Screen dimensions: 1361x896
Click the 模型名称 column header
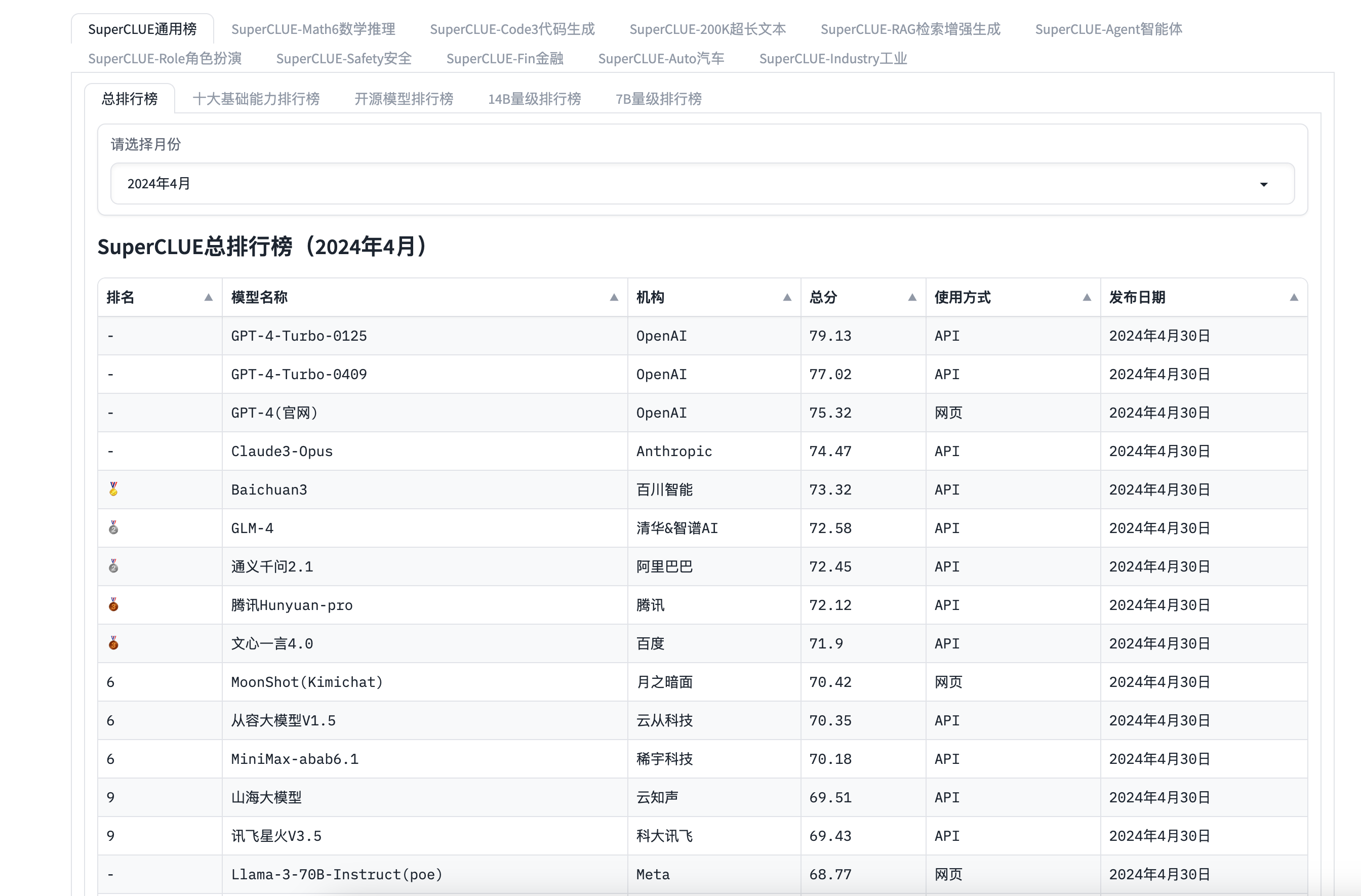tap(425, 297)
